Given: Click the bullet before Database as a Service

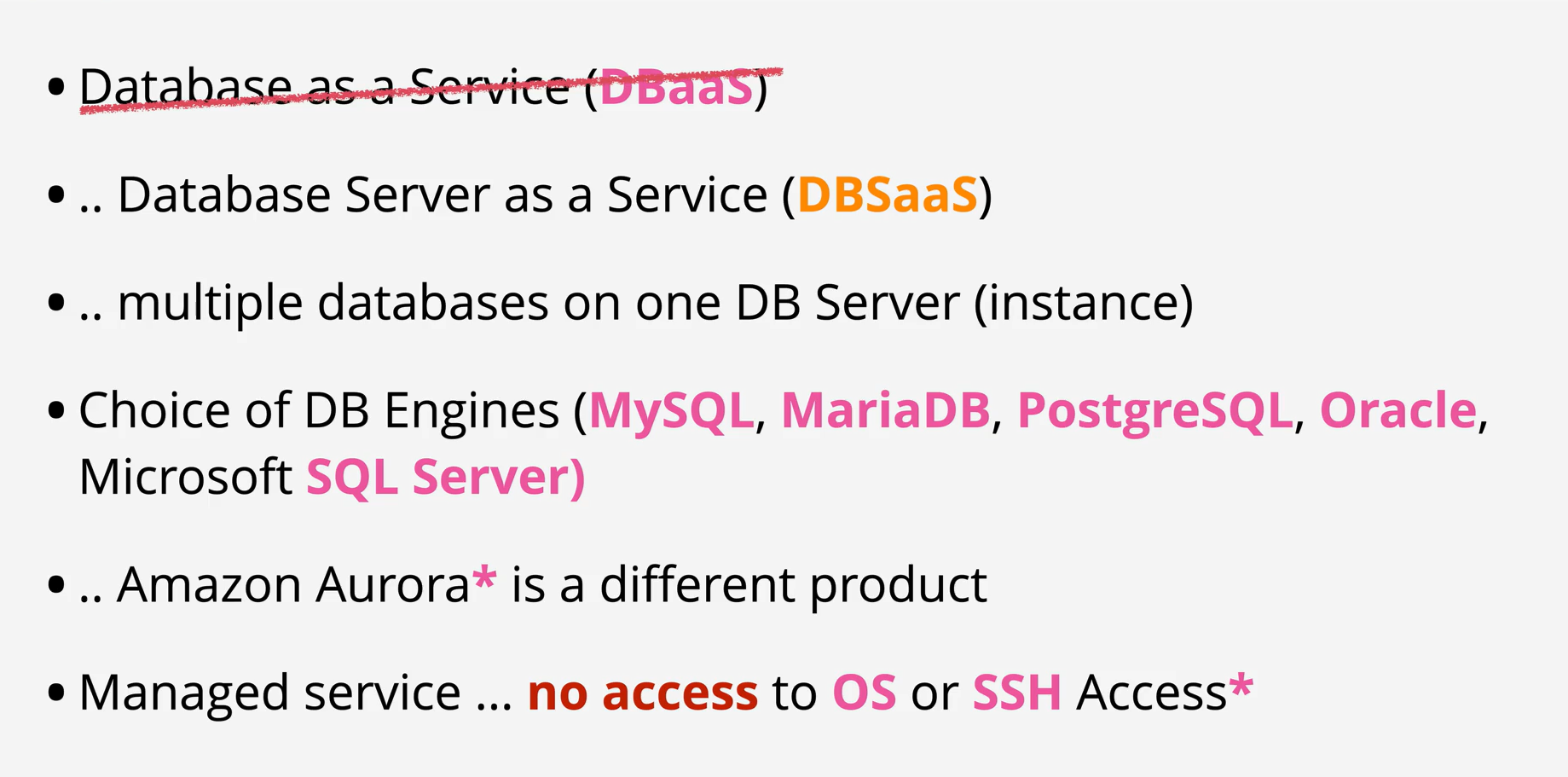Looking at the screenshot, I should (56, 87).
